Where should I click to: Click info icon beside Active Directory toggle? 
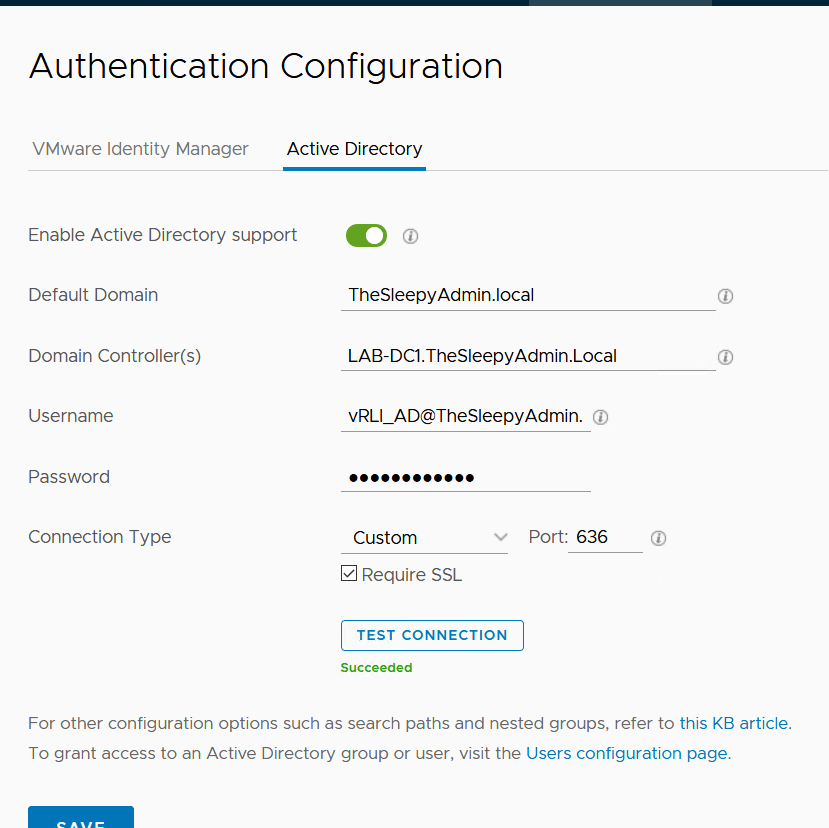click(x=410, y=236)
